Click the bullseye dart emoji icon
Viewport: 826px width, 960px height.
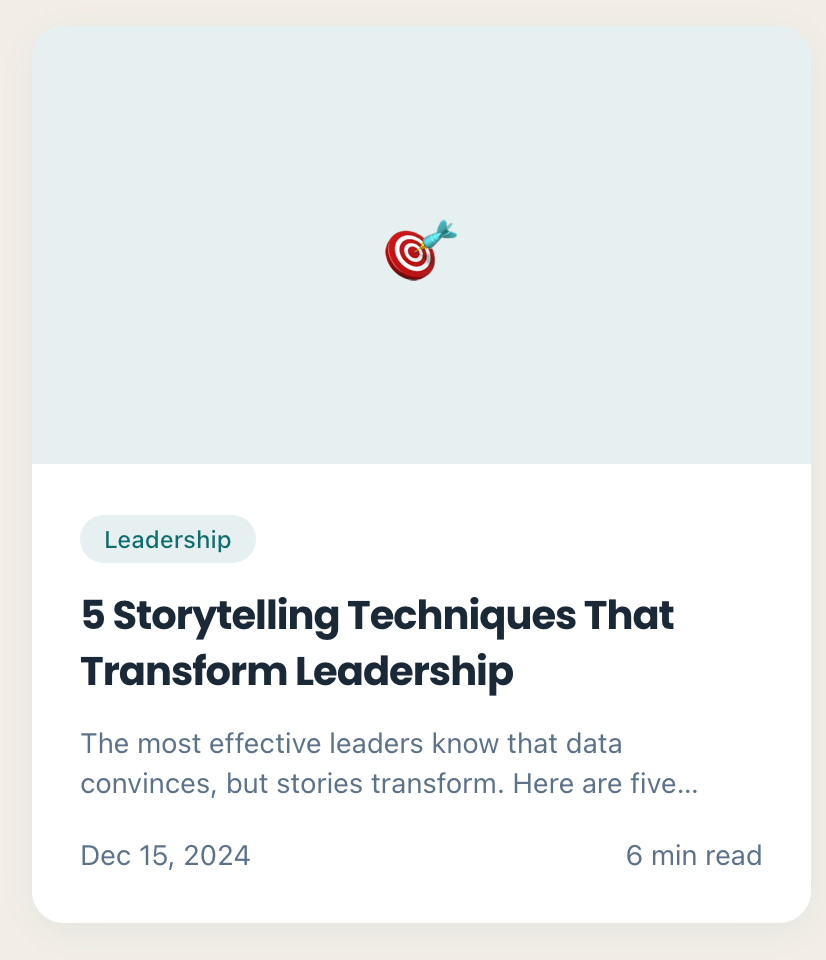[421, 250]
